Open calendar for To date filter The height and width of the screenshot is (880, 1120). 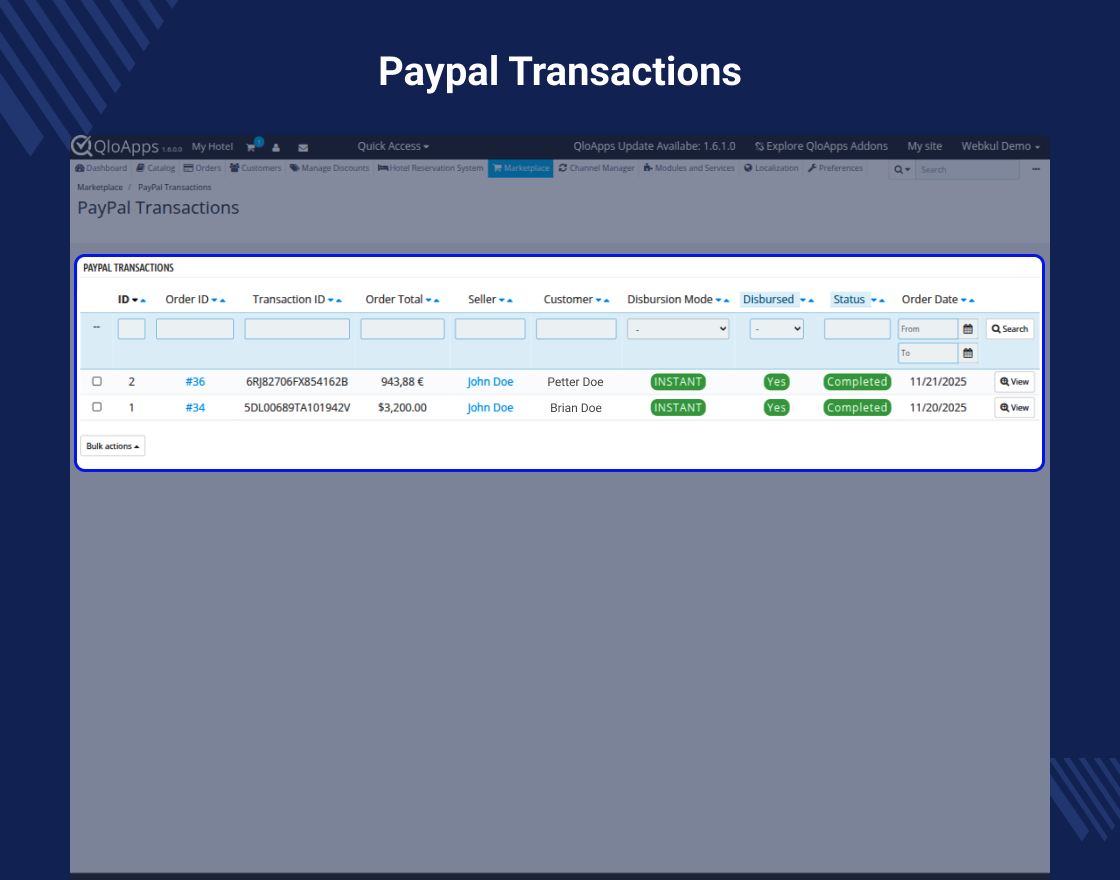pyautogui.click(x=968, y=353)
